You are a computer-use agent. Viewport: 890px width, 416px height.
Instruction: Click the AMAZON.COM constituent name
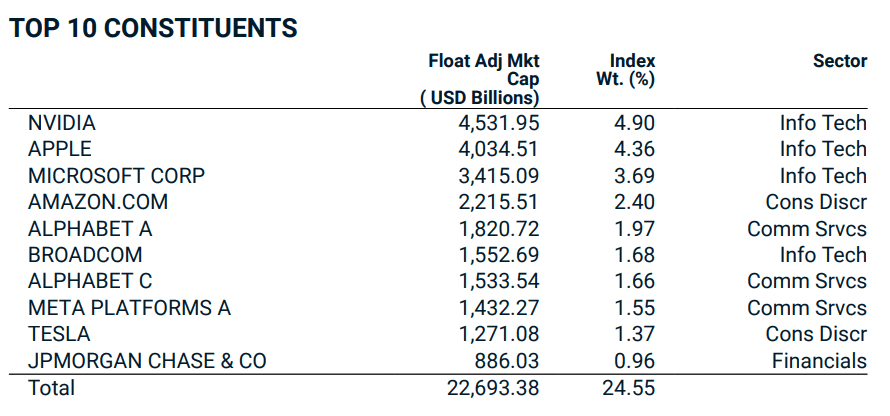point(98,202)
